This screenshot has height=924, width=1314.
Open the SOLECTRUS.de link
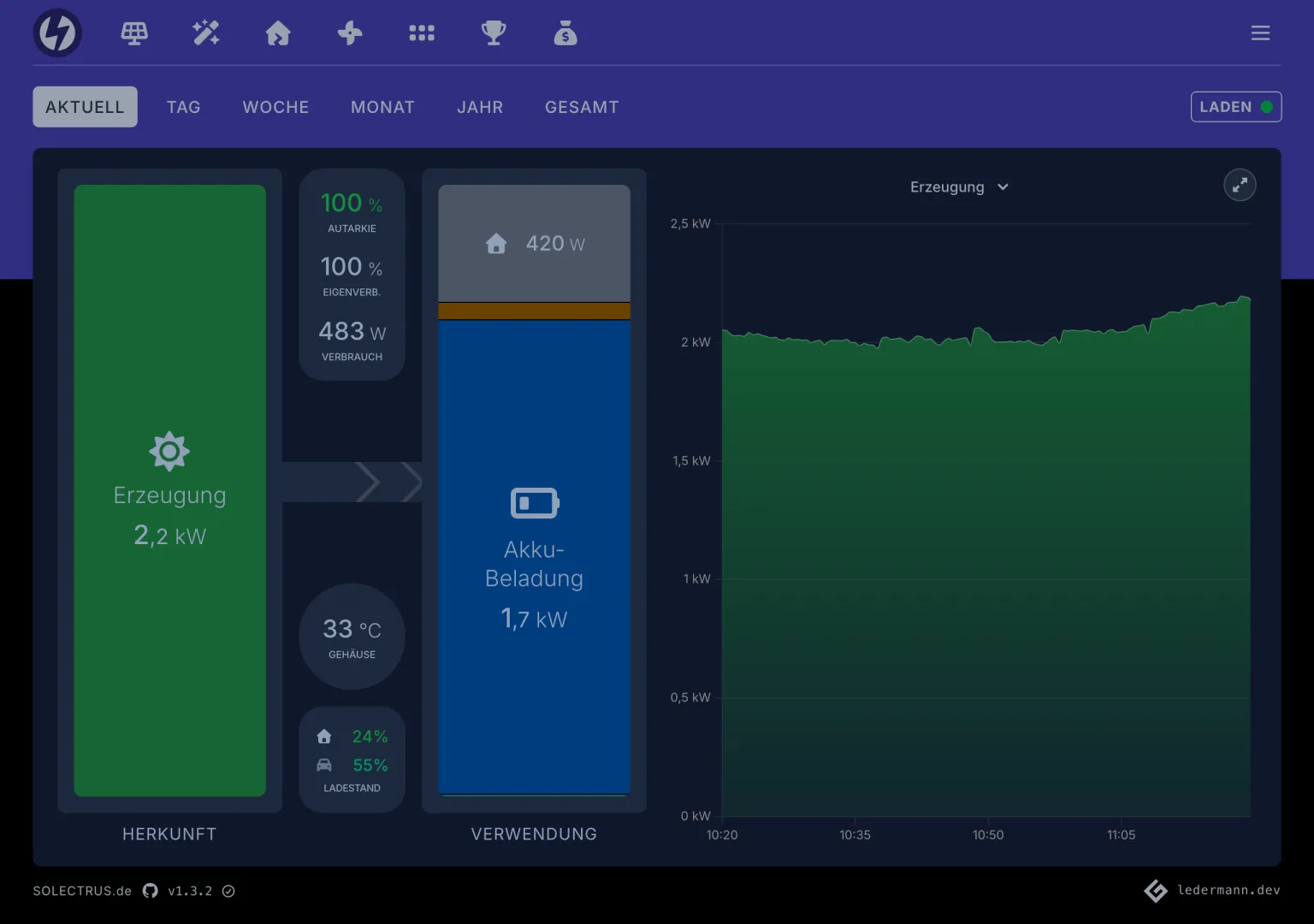tap(82, 891)
